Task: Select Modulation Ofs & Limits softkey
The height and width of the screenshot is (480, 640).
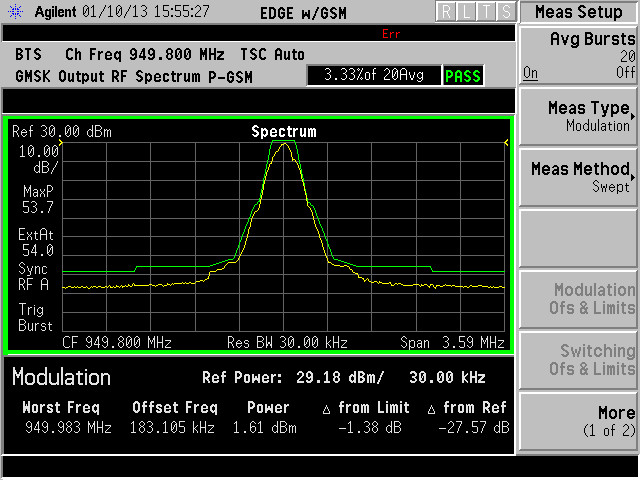Action: pyautogui.click(x=578, y=299)
